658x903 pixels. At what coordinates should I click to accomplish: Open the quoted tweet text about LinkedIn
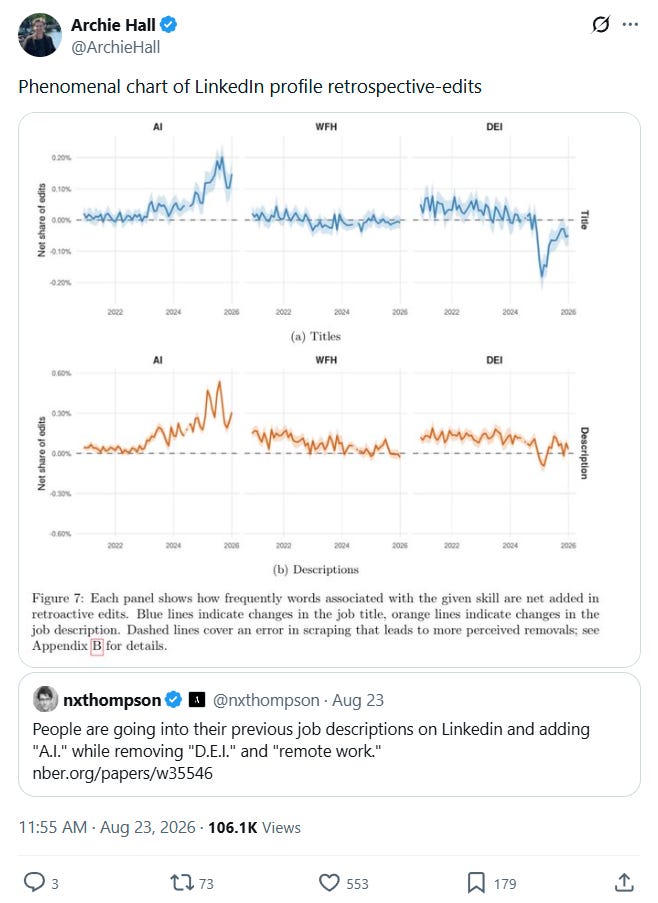pos(311,751)
